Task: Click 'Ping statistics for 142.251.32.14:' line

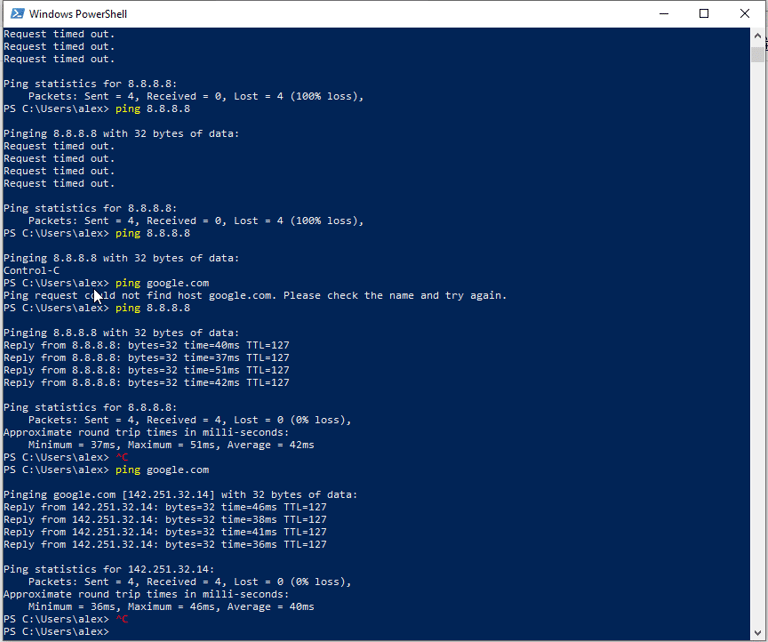Action: tap(109, 569)
